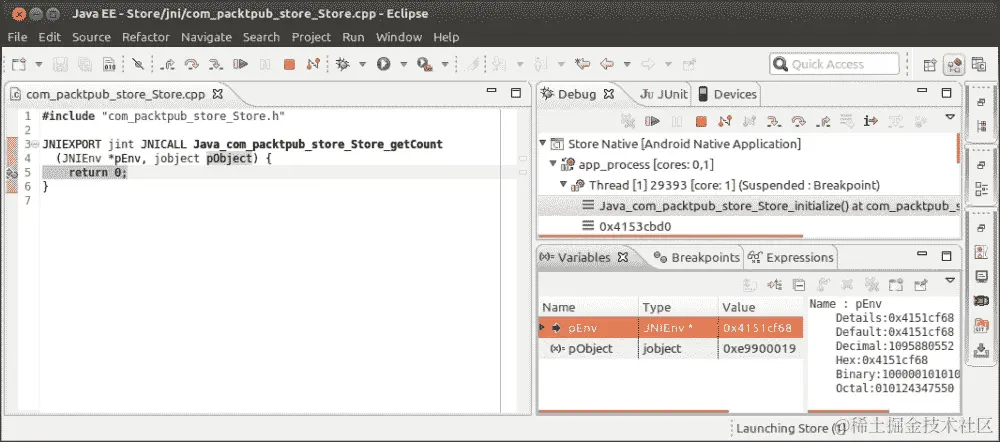
Task: Click Disconnect in the Debug view toolbar
Action: point(724,121)
